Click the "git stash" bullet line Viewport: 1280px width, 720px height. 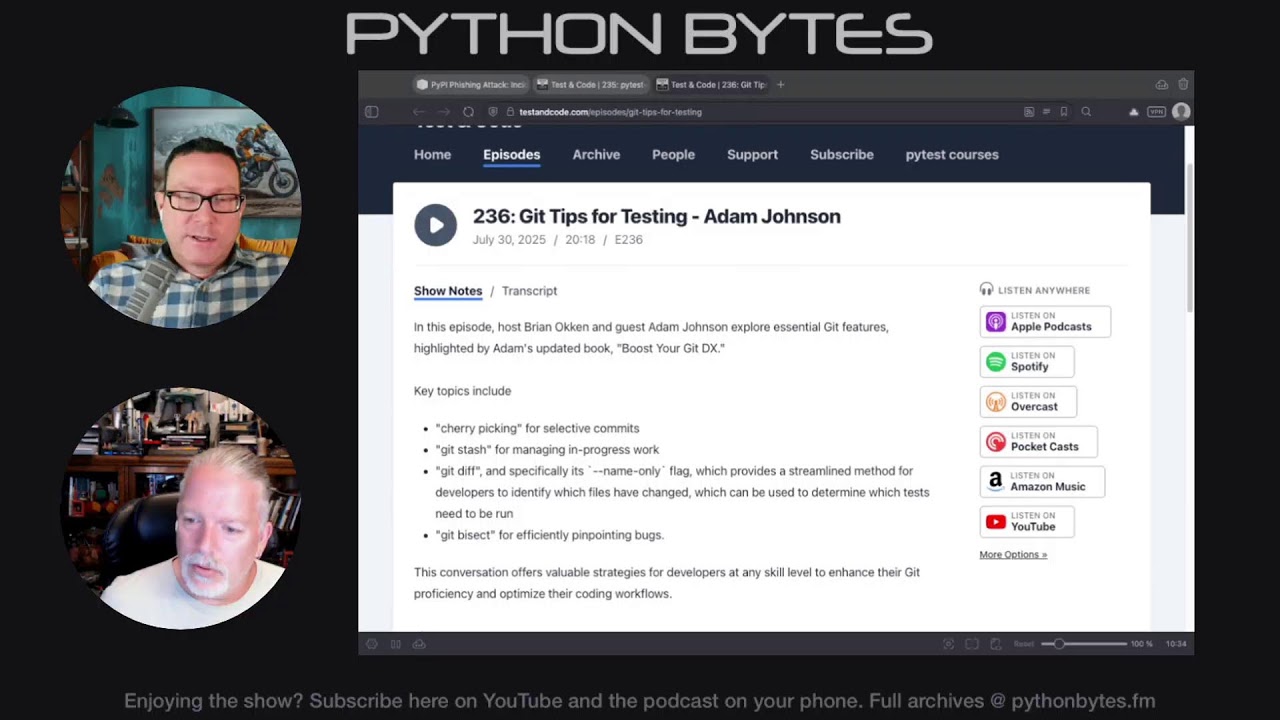tap(547, 450)
